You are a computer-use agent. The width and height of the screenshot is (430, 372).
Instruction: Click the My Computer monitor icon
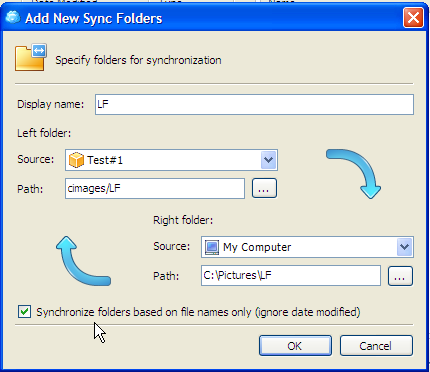pos(212,247)
